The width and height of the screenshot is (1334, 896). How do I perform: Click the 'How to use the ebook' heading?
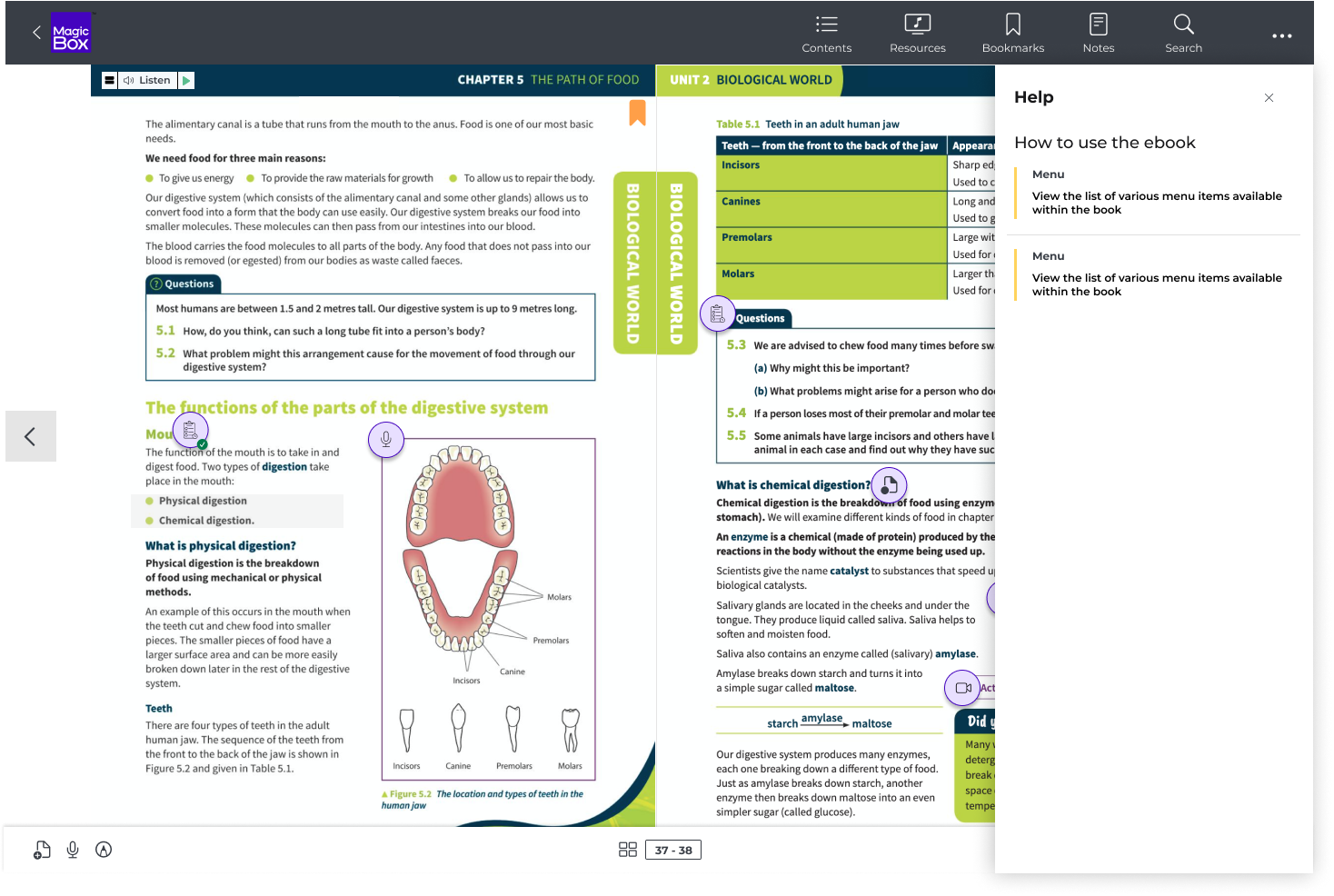click(x=1105, y=143)
